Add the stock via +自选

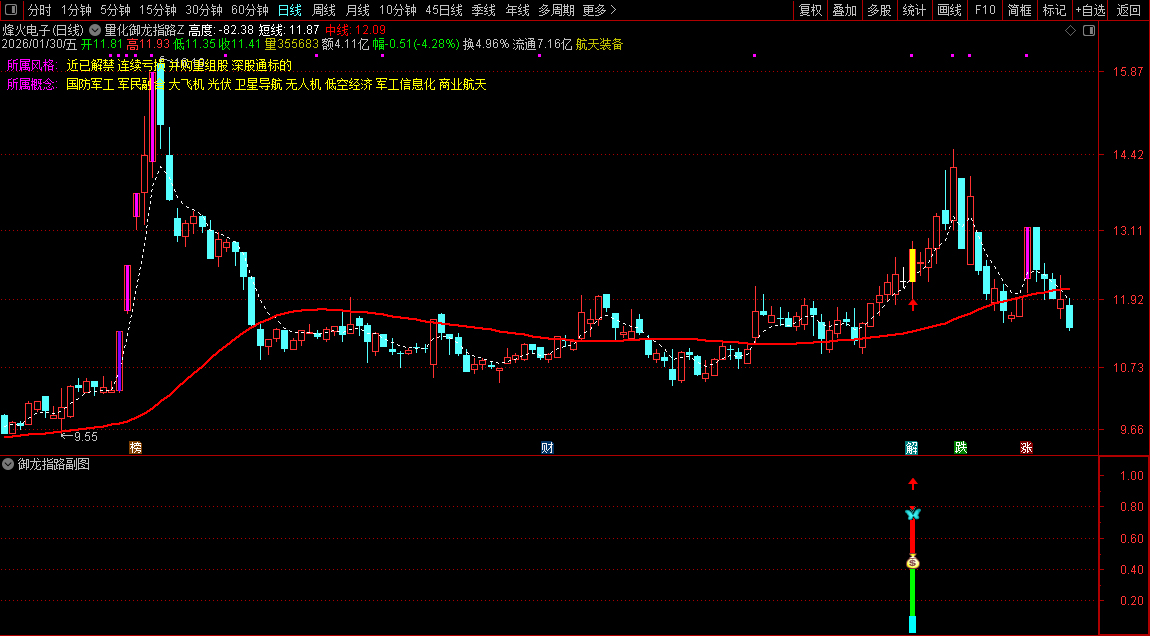(x=1091, y=10)
